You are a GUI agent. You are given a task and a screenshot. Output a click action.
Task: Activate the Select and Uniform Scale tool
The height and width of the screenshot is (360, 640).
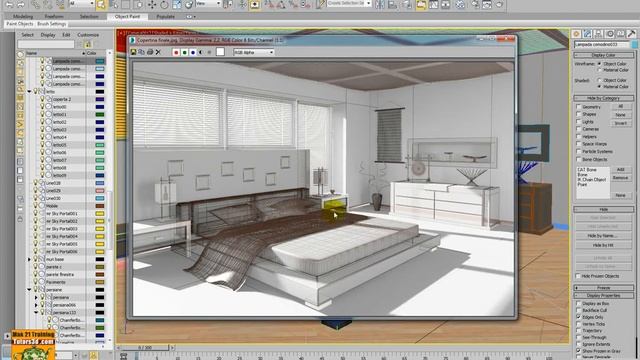click(177, 4)
